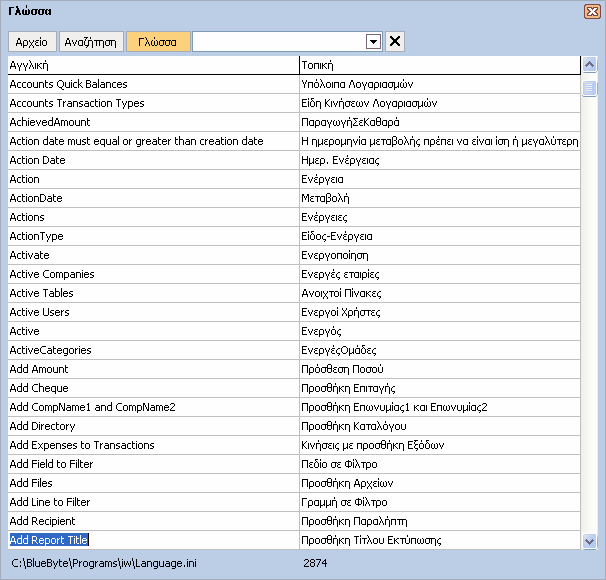Click the 2874 count in status bar

click(315, 563)
